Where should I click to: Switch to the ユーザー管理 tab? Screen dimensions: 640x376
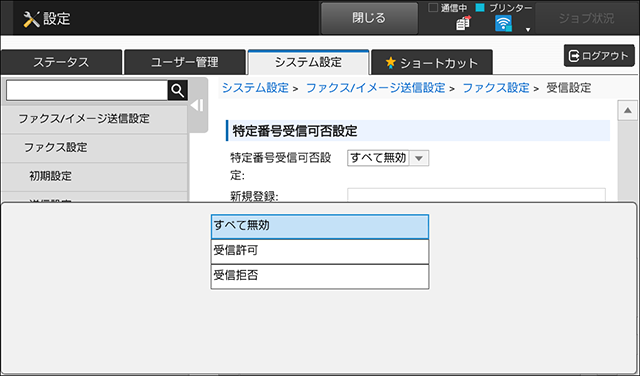[184, 62]
